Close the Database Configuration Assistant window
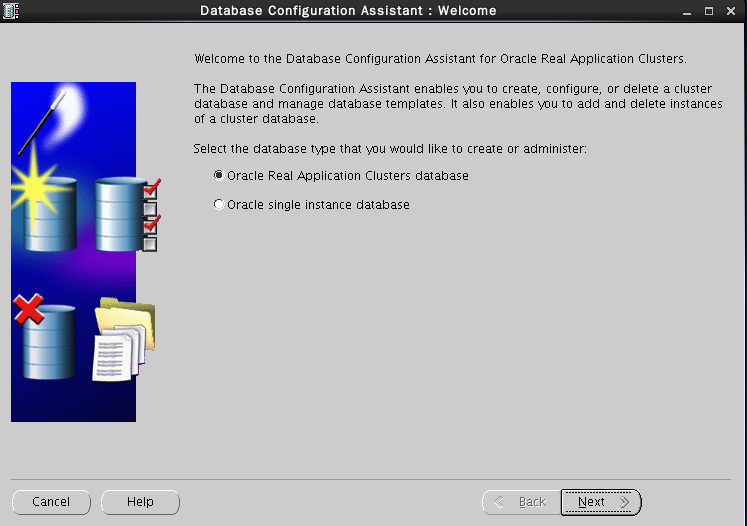Viewport: 747px width, 526px height. click(x=731, y=11)
